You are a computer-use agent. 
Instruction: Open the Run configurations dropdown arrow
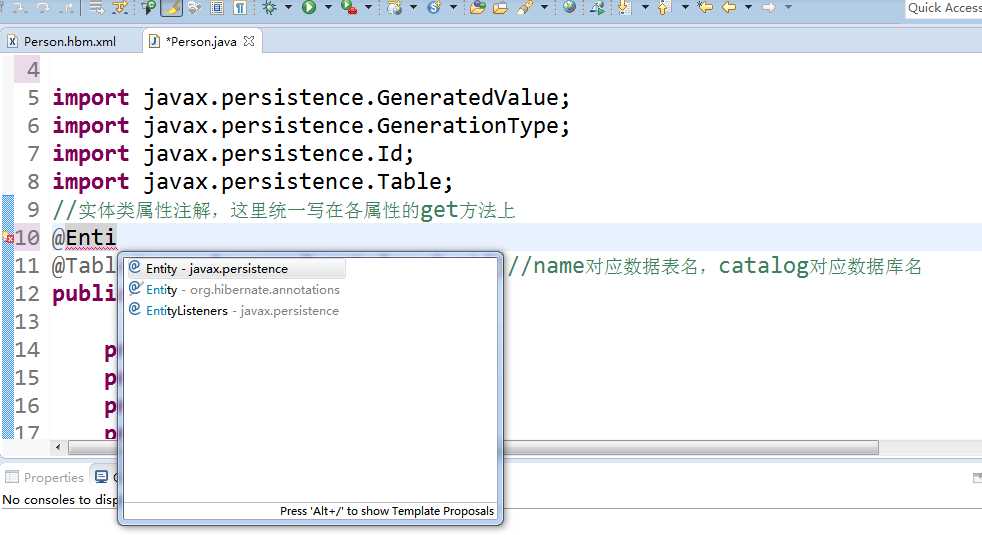click(328, 8)
